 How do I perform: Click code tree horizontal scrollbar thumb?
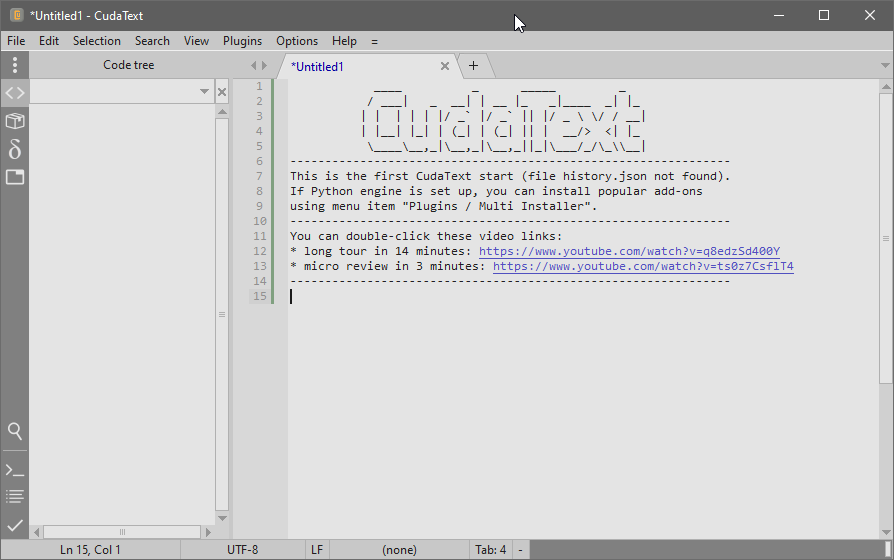tap(122, 532)
